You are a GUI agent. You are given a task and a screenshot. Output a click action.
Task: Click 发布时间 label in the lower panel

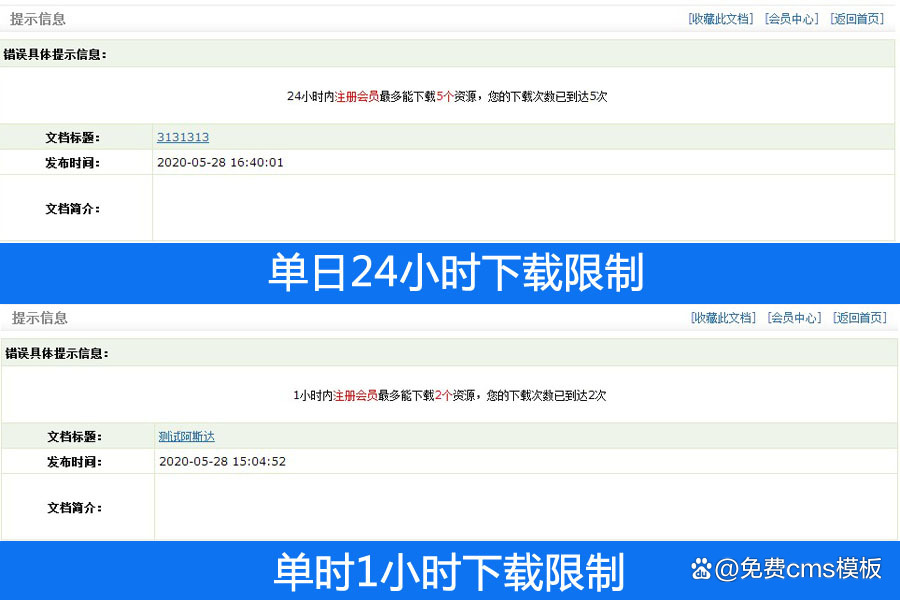point(75,462)
